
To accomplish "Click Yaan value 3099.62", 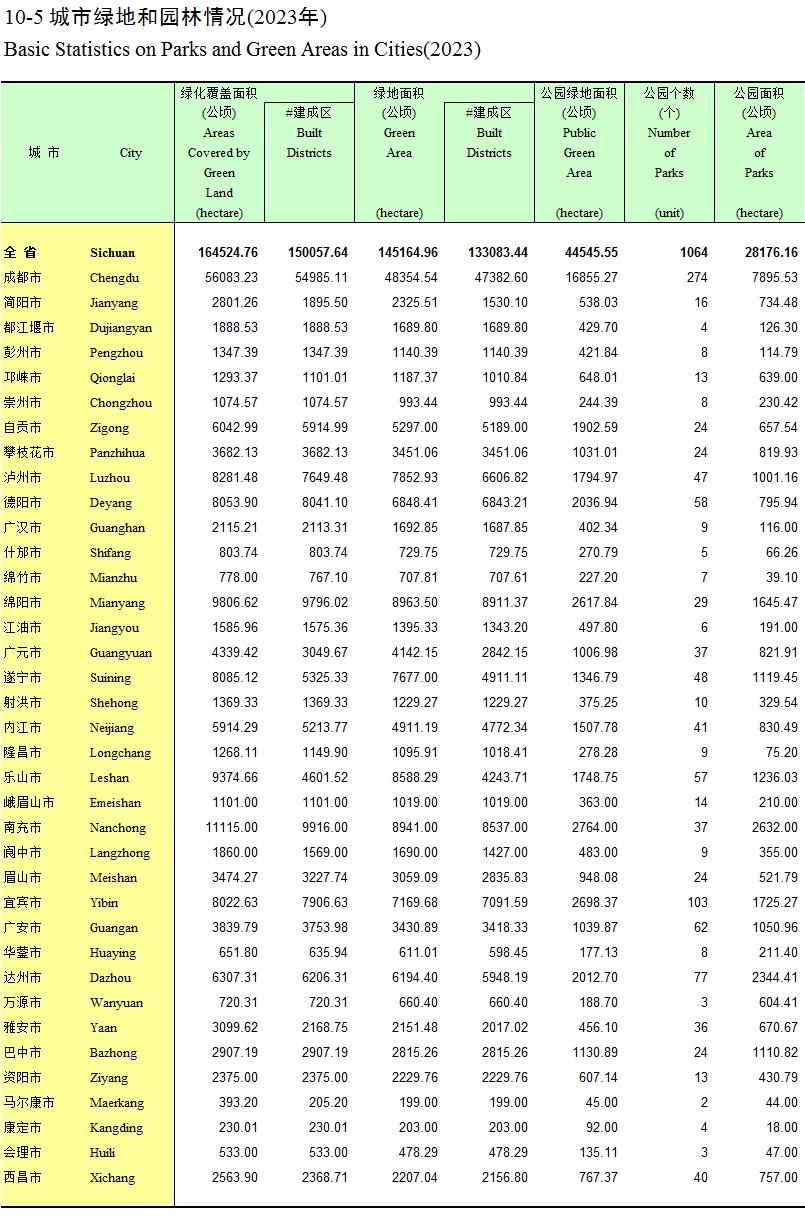I will point(235,1028).
